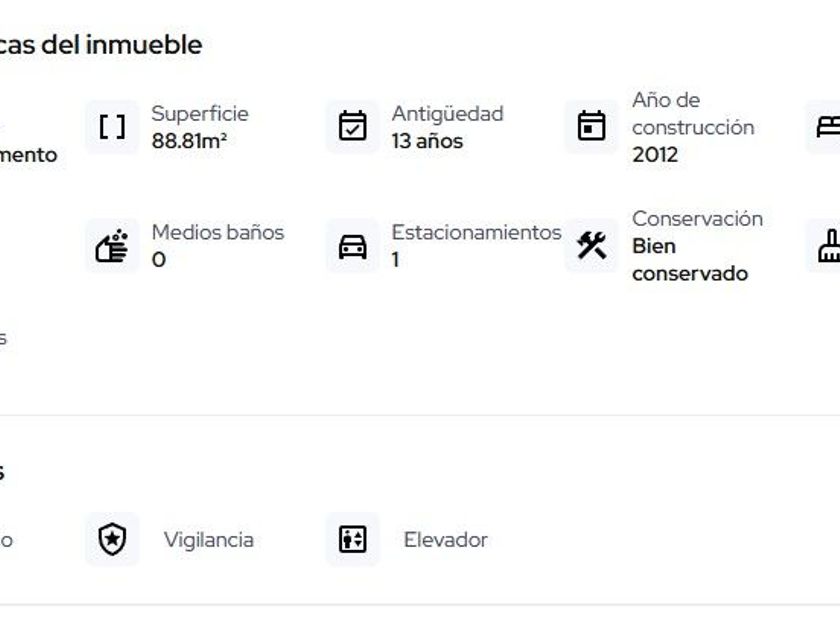
Task: Click the Medios baños label
Action: (x=217, y=232)
